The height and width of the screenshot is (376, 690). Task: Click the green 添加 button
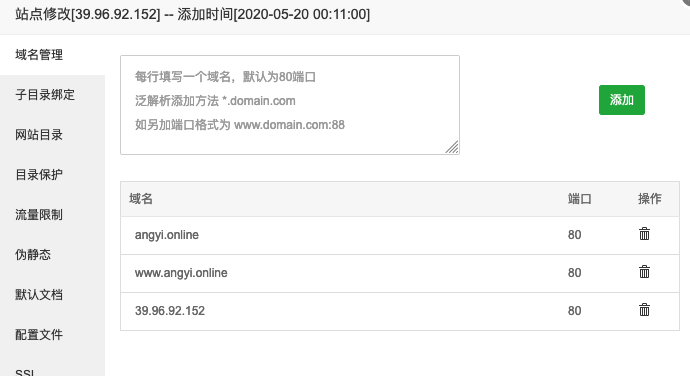tap(621, 100)
